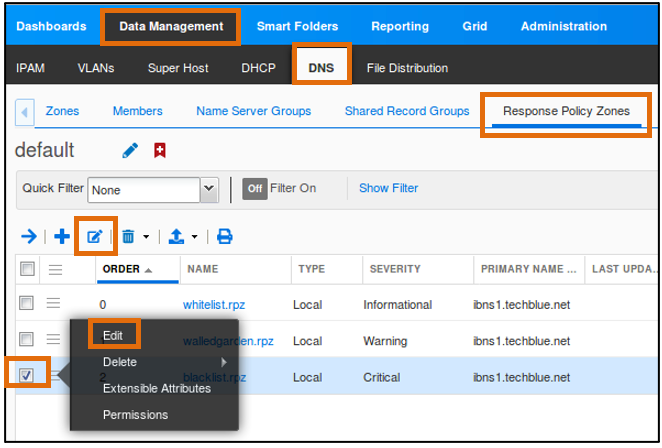
Task: Click the Show Filter link
Action: coord(388,188)
